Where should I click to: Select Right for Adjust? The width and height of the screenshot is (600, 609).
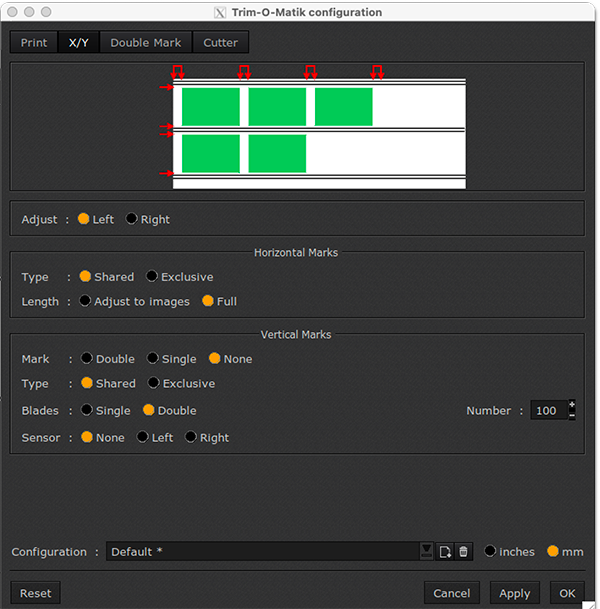coord(132,219)
